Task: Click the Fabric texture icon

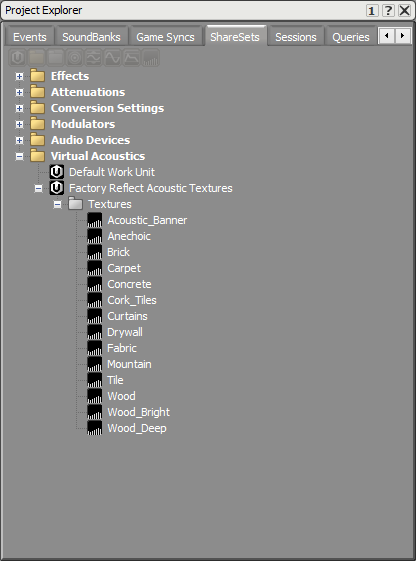Action: click(x=95, y=348)
